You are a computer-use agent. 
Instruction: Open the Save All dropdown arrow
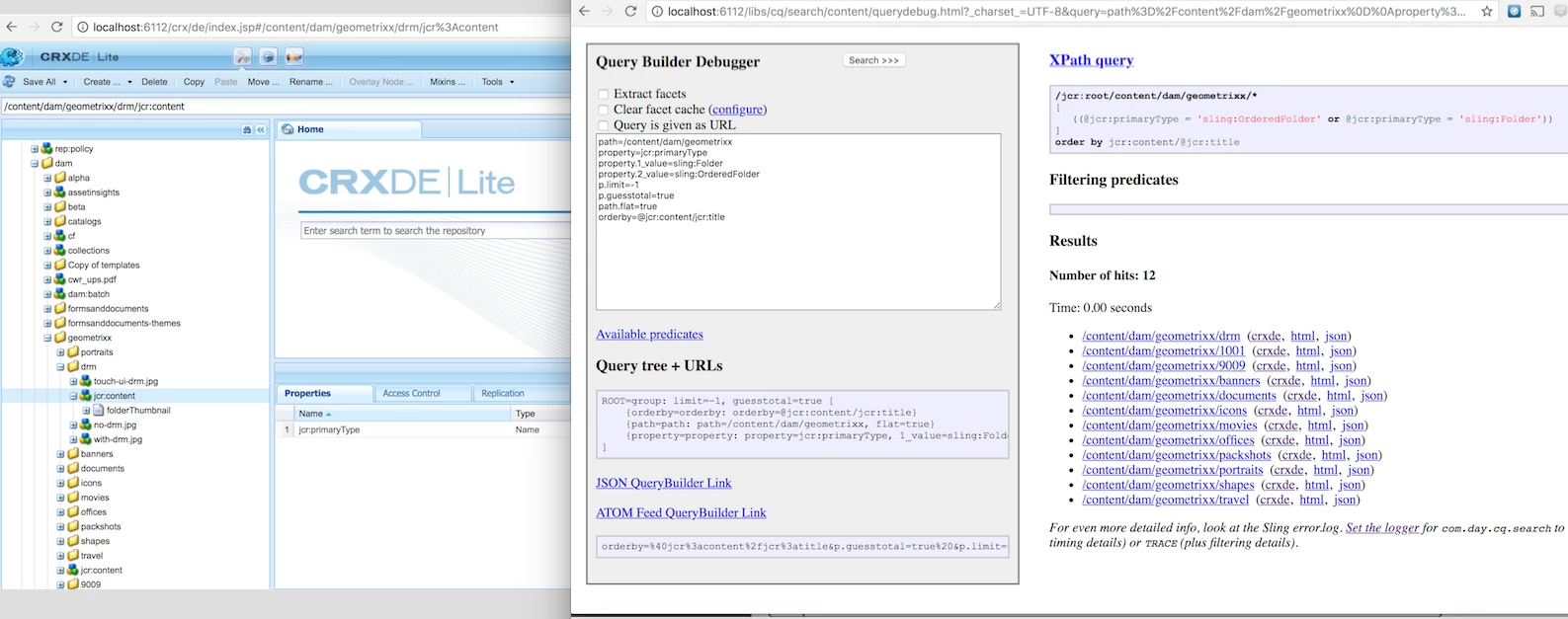(65, 83)
